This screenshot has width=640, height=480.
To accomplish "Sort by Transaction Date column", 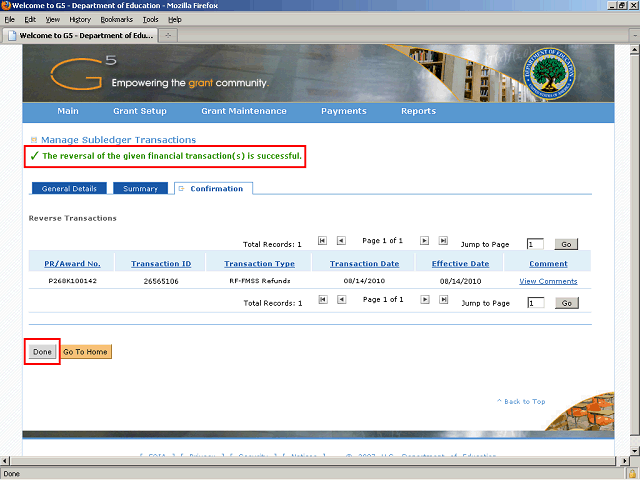I will [x=364, y=264].
